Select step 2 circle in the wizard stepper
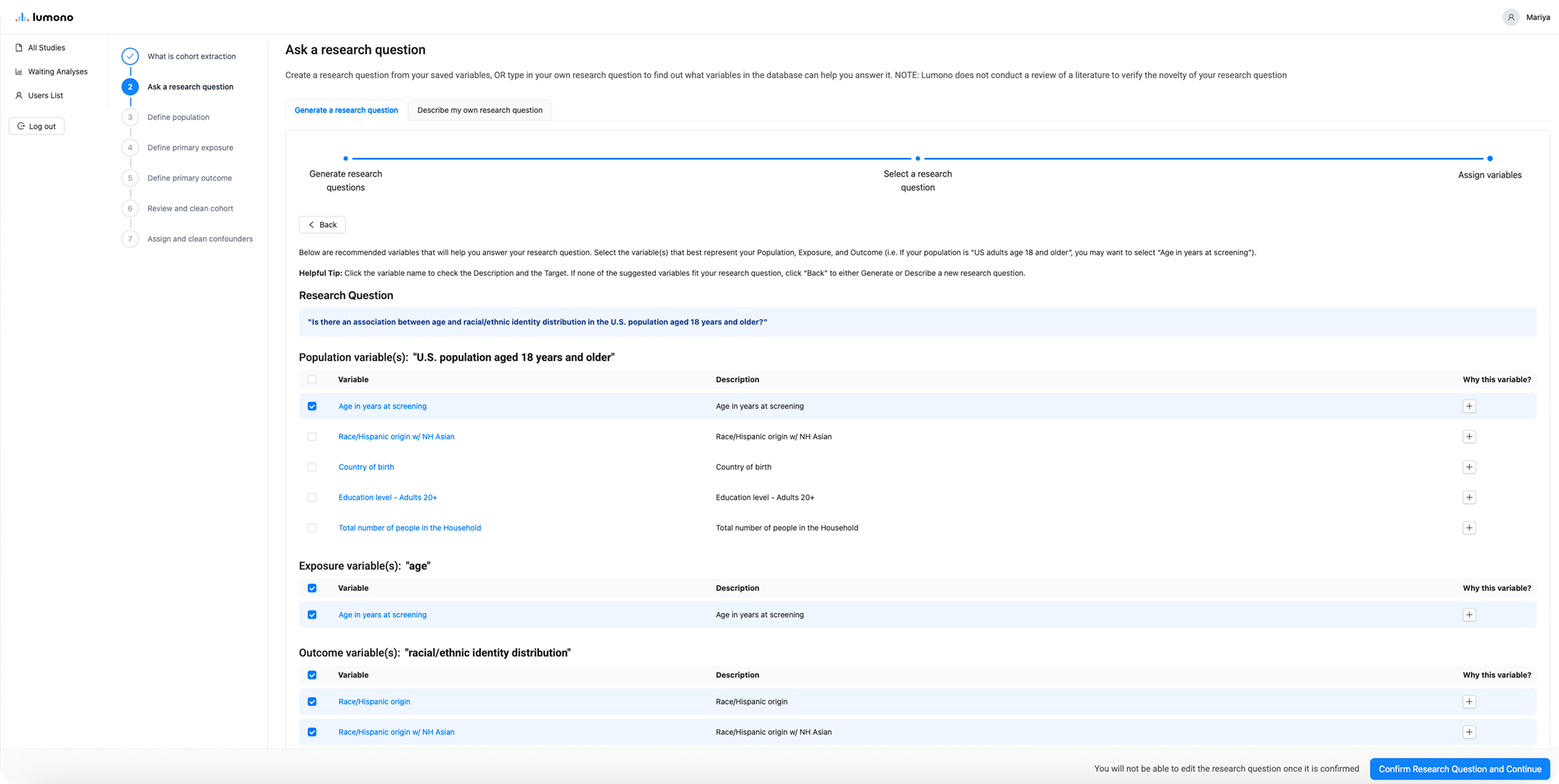 [x=130, y=86]
